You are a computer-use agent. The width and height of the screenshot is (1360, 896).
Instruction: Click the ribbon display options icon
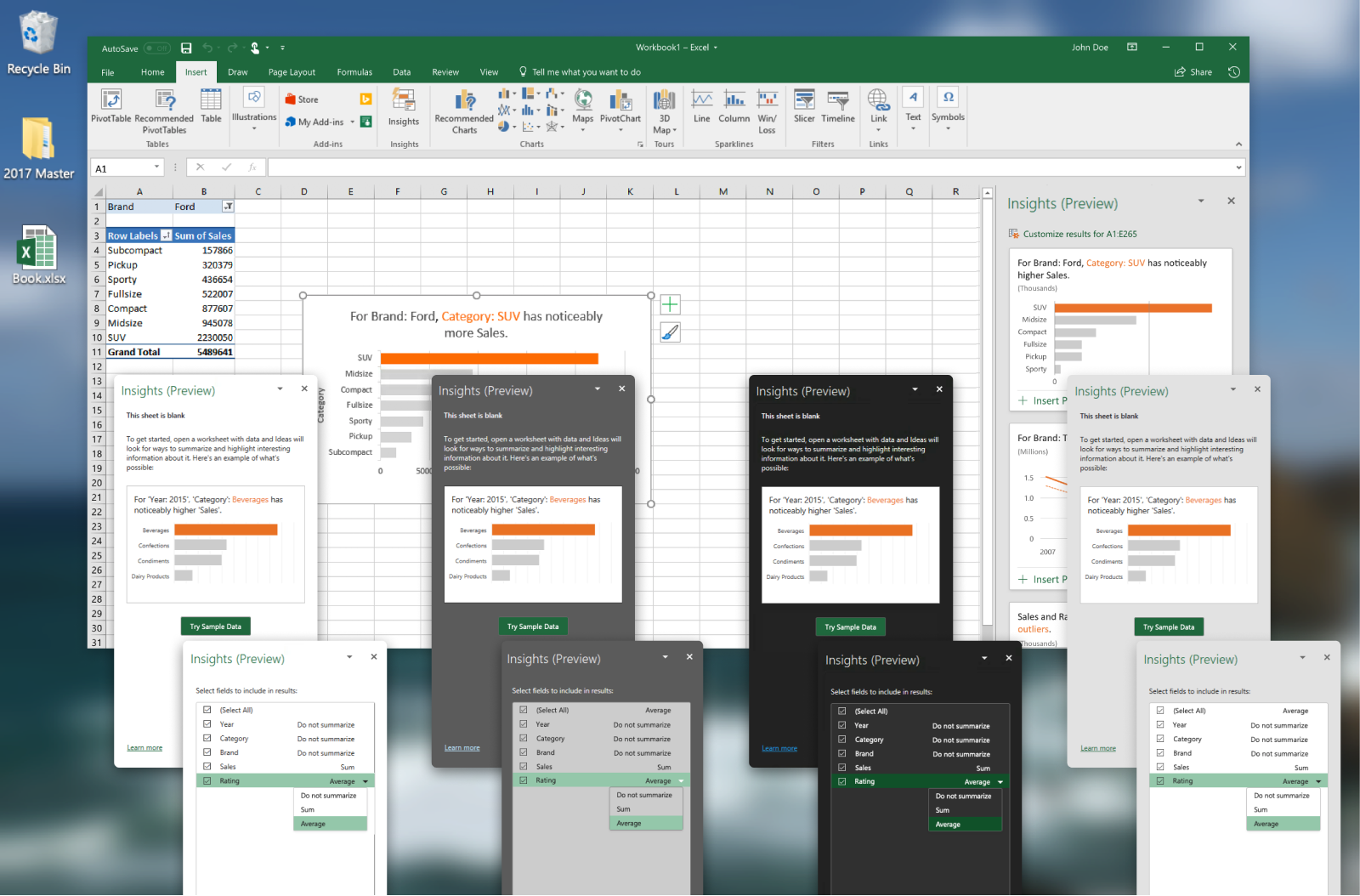coord(1132,48)
